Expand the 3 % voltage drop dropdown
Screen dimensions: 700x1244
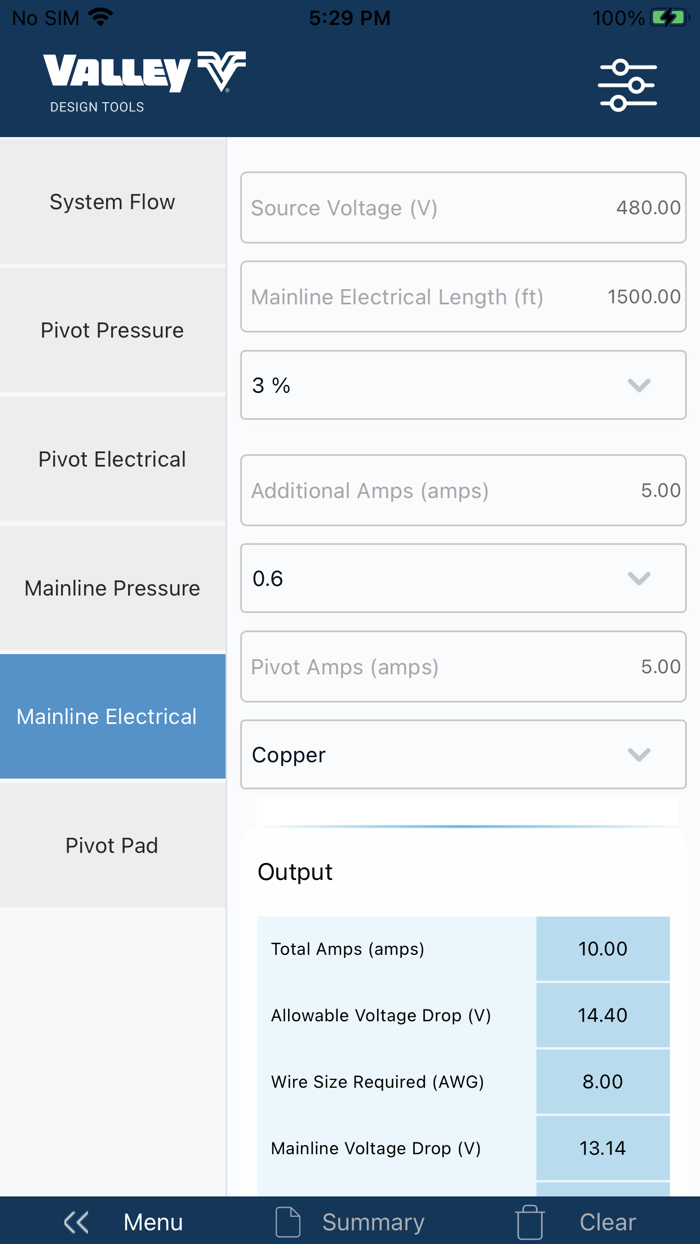(x=463, y=385)
